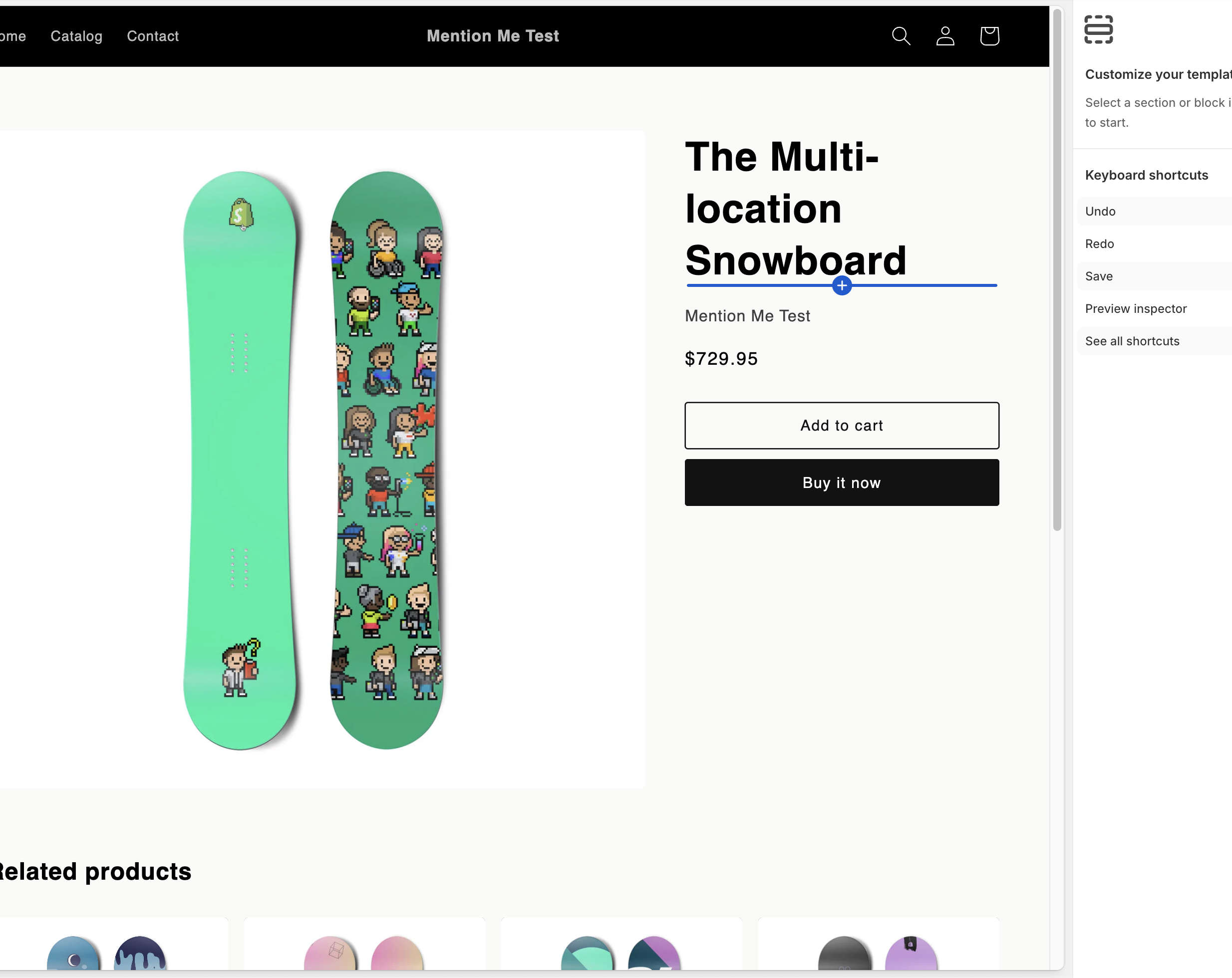Click the Mention Me Test vendor link
The width and height of the screenshot is (1232, 978).
coord(747,315)
